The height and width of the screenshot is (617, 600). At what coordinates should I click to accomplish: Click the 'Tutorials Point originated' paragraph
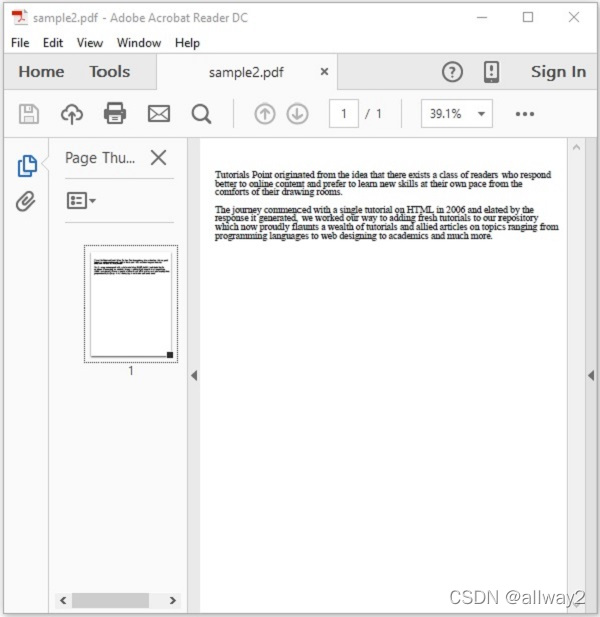coord(383,183)
